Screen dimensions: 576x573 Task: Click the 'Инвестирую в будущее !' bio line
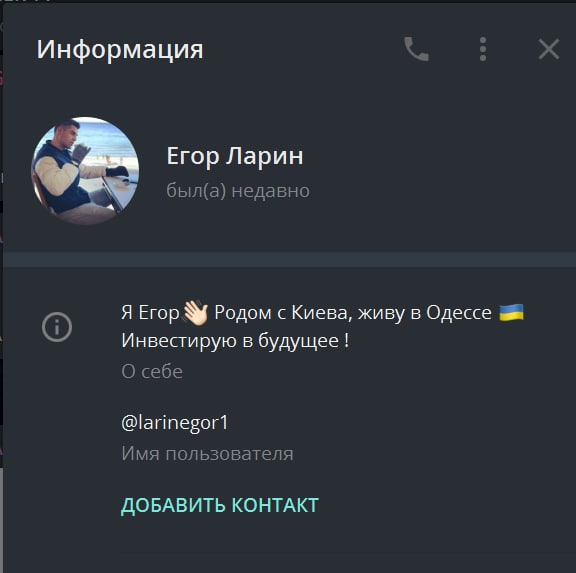(235, 340)
